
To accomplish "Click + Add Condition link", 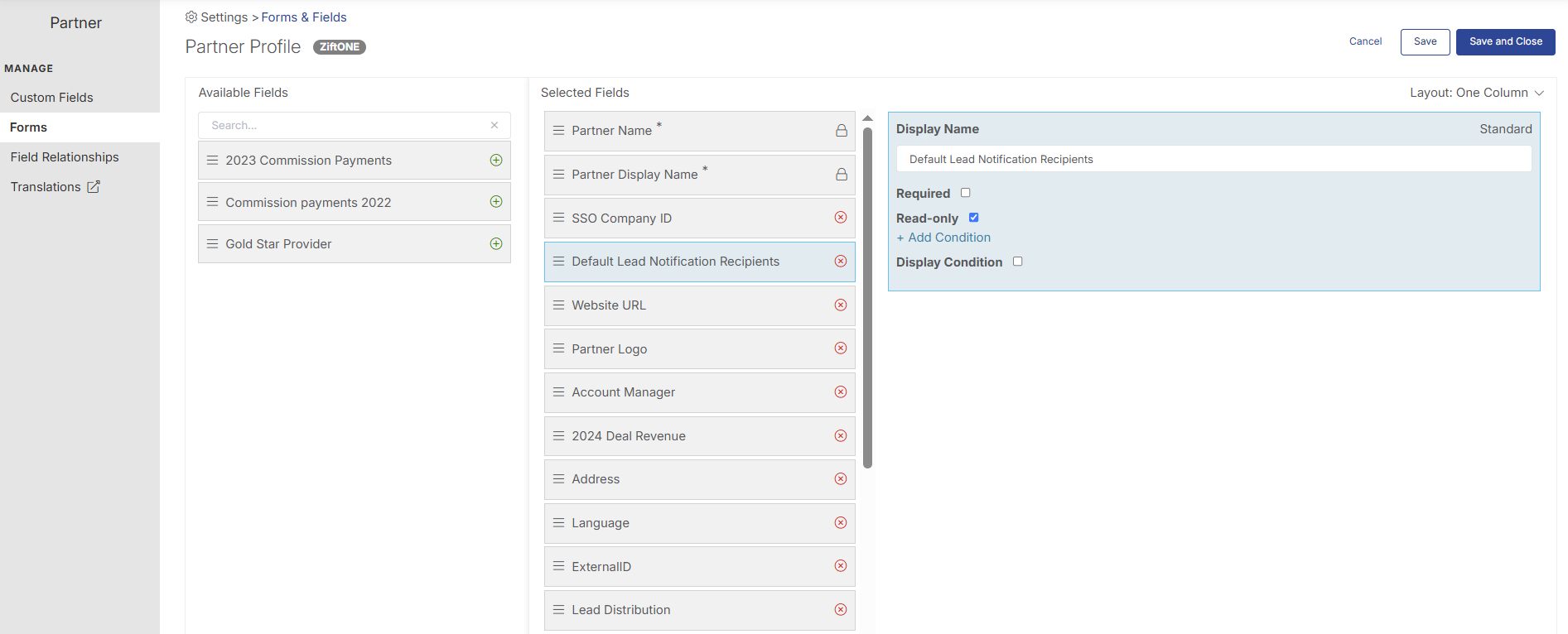I will (x=943, y=238).
